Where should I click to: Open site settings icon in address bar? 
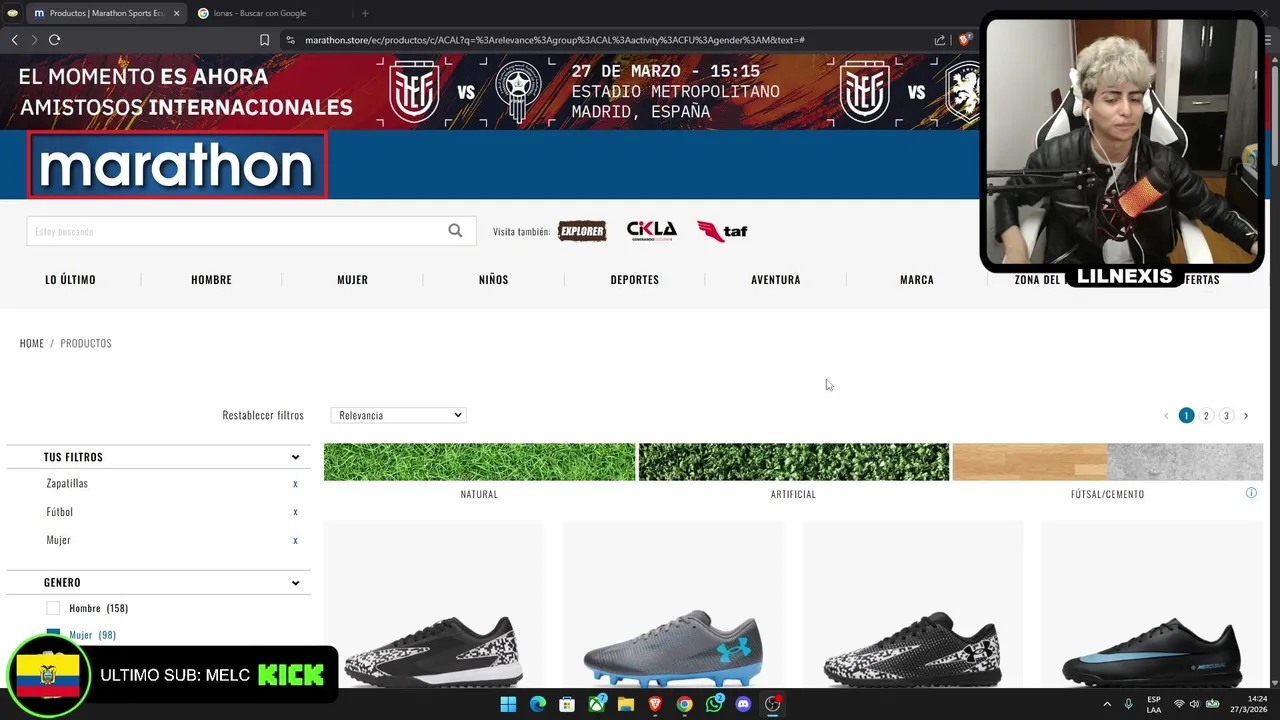(x=290, y=40)
